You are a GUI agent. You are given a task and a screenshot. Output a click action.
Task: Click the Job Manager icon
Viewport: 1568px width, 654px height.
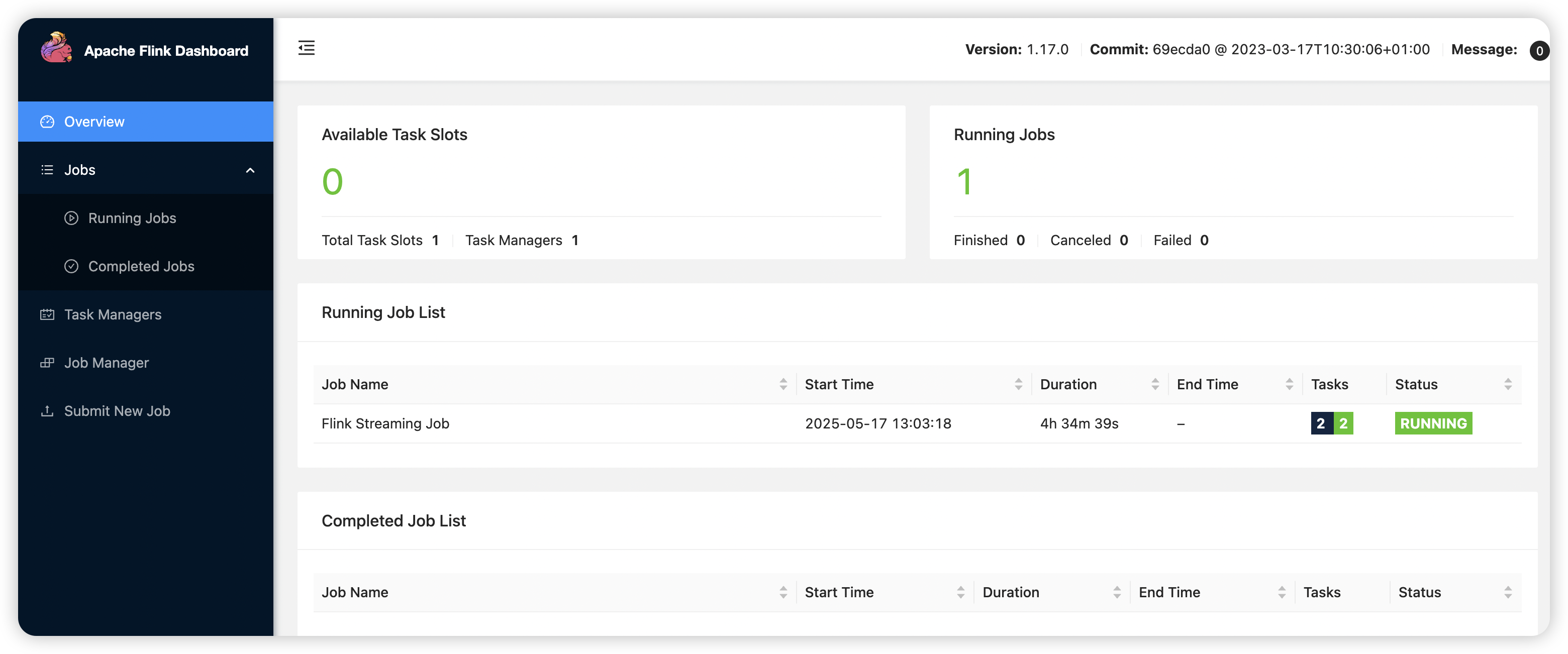[47, 363]
